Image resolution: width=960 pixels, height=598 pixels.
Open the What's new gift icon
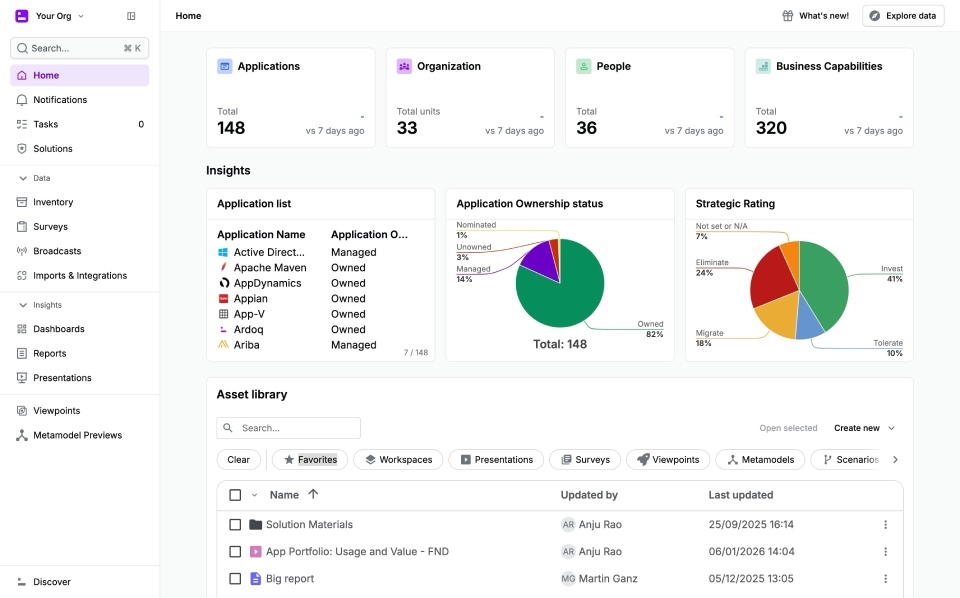788,16
